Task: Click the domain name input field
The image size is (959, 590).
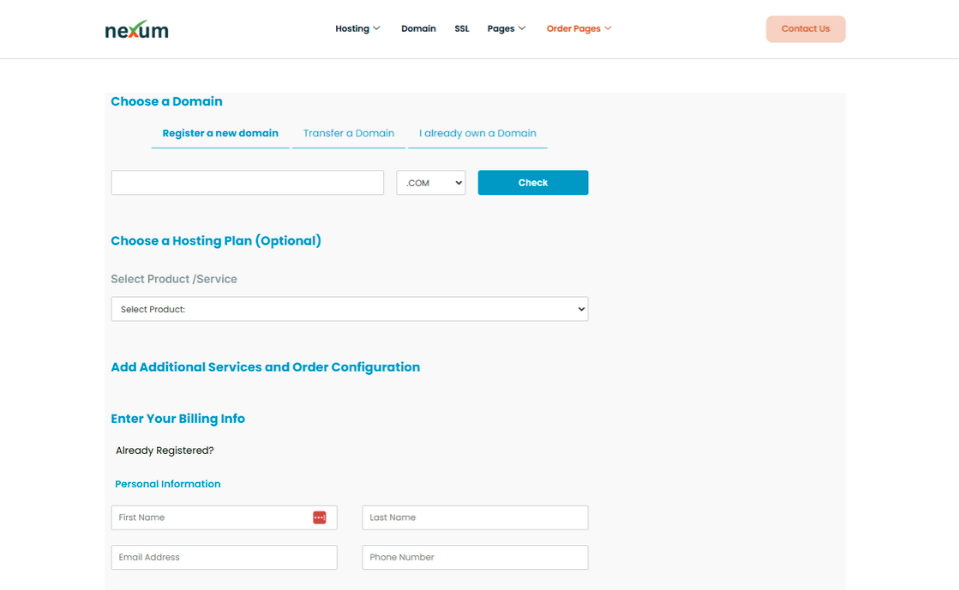Action: tap(247, 183)
